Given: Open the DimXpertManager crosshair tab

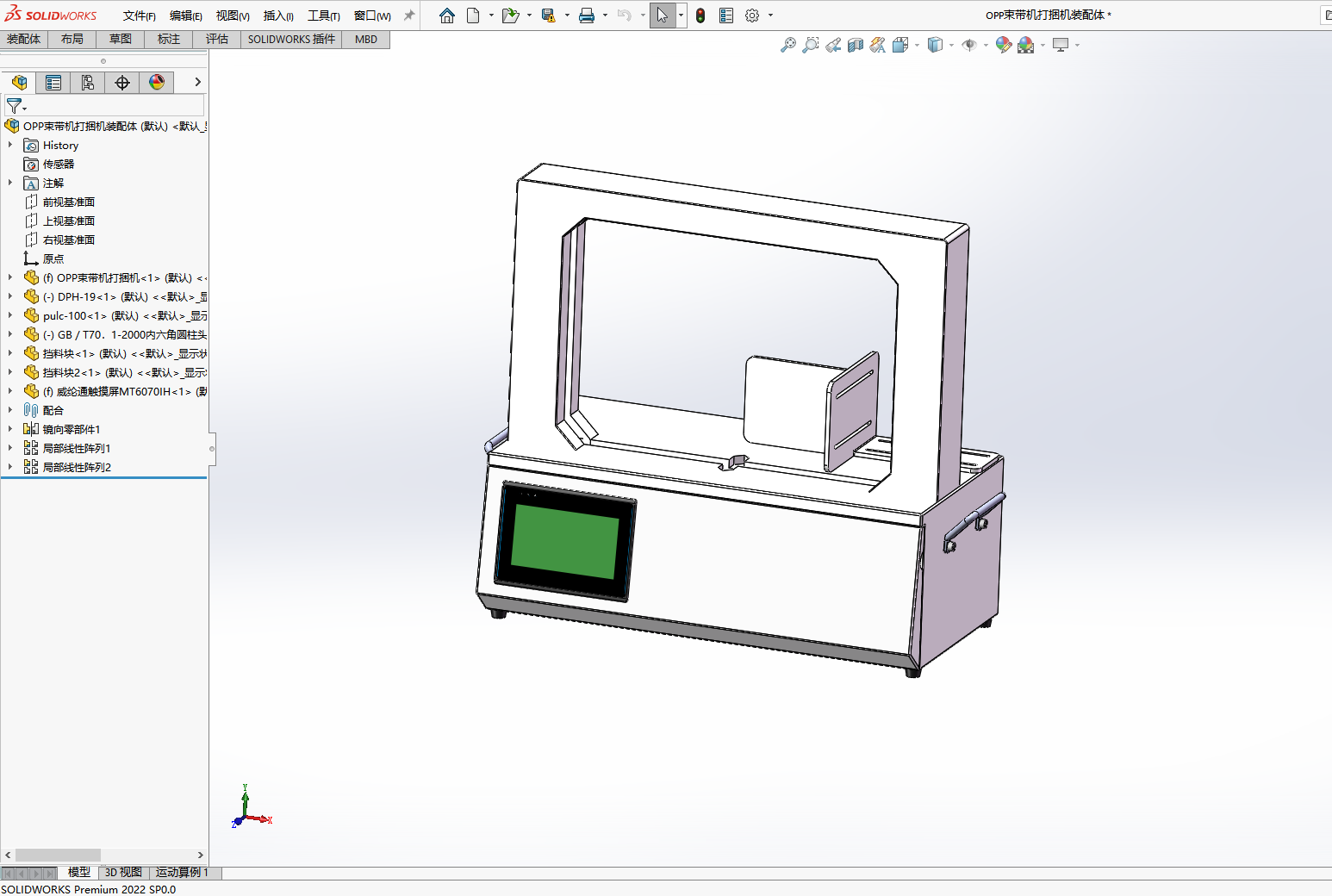Looking at the screenshot, I should click(122, 83).
